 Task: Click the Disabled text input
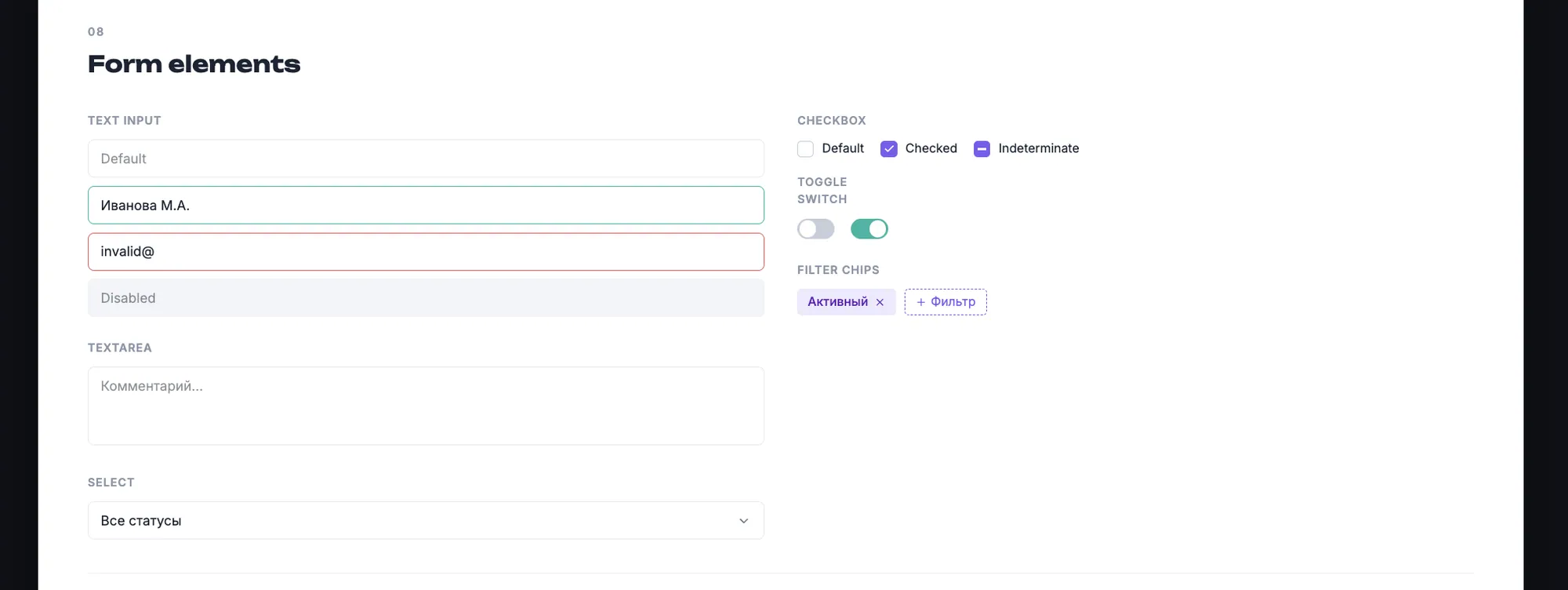[426, 298]
